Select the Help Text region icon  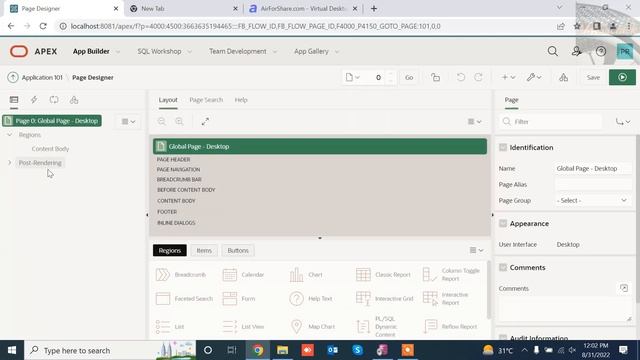pos(296,298)
